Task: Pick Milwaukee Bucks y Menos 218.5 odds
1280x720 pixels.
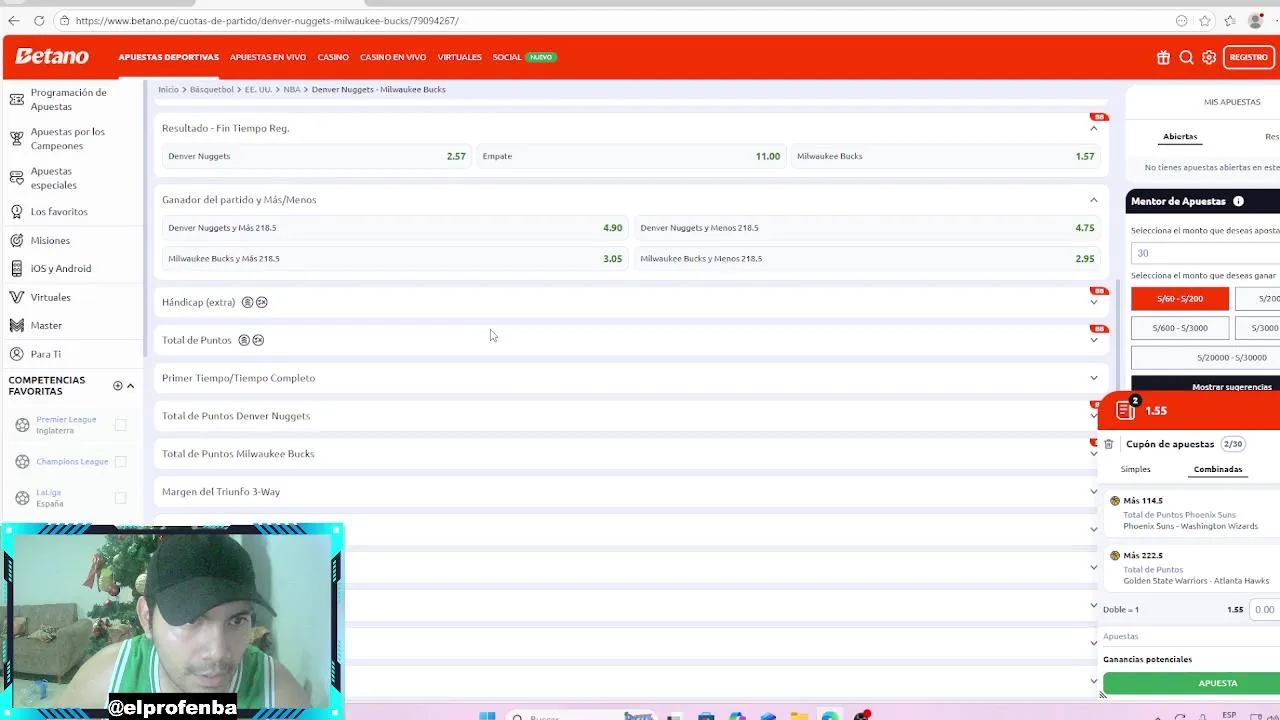Action: [x=867, y=258]
